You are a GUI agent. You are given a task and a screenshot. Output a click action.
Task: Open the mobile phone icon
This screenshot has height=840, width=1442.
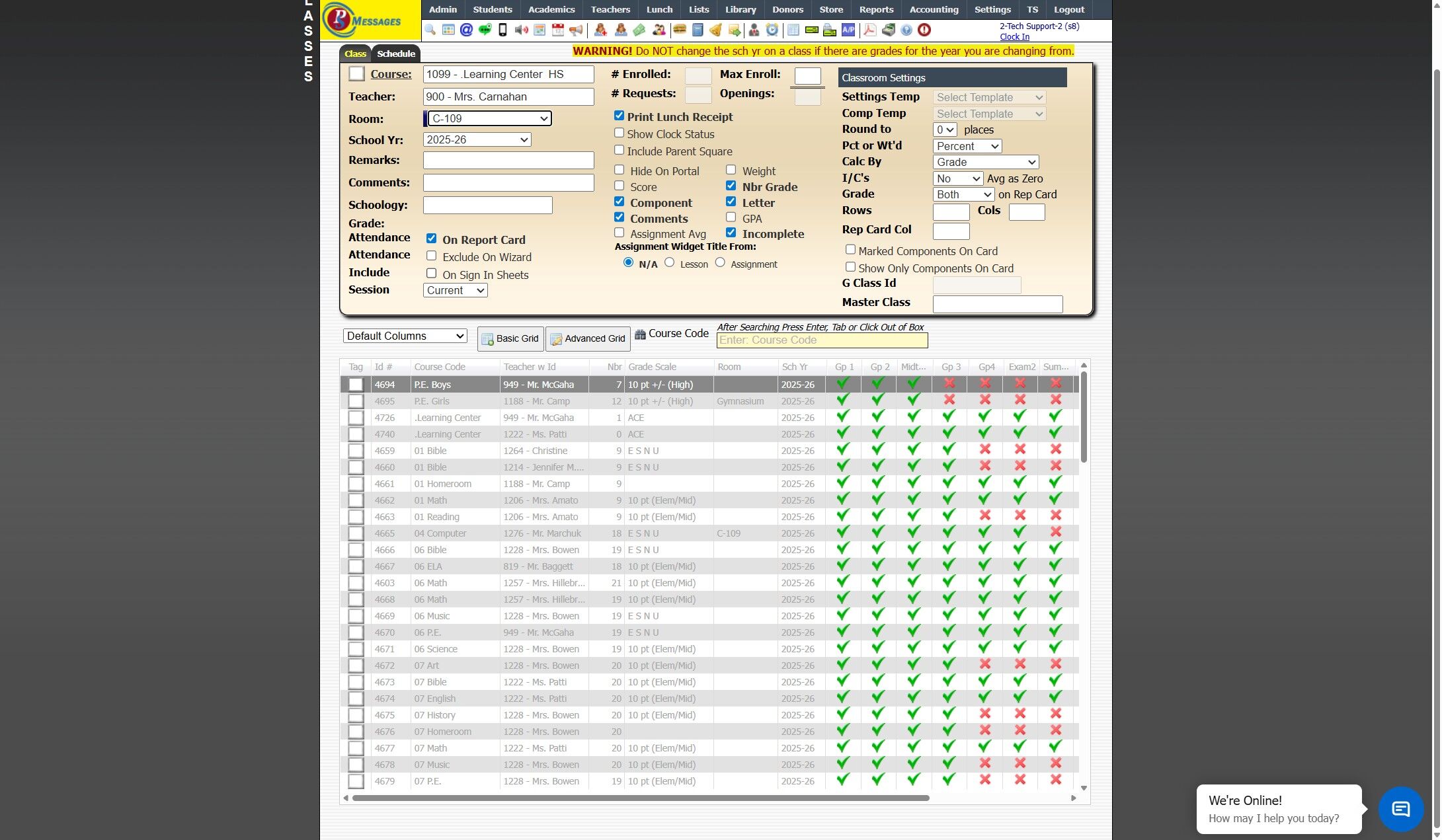(x=502, y=30)
